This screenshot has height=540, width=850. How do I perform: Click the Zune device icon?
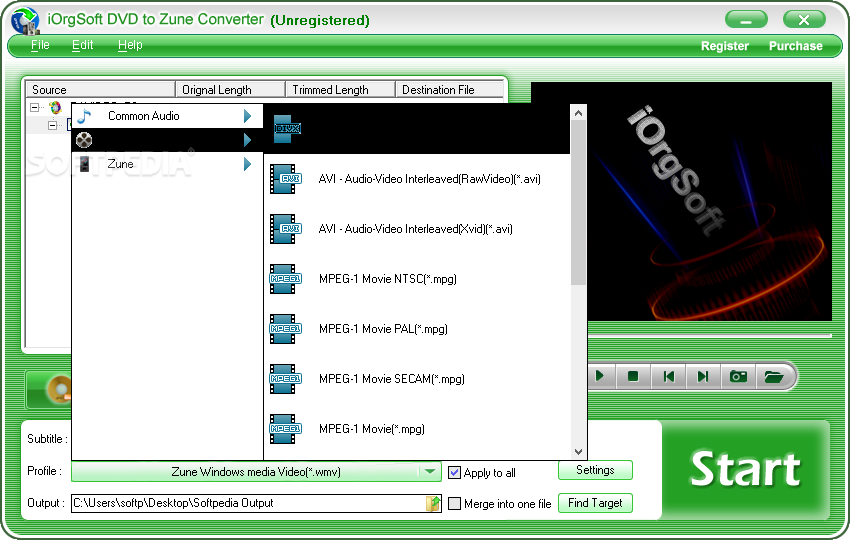84,164
